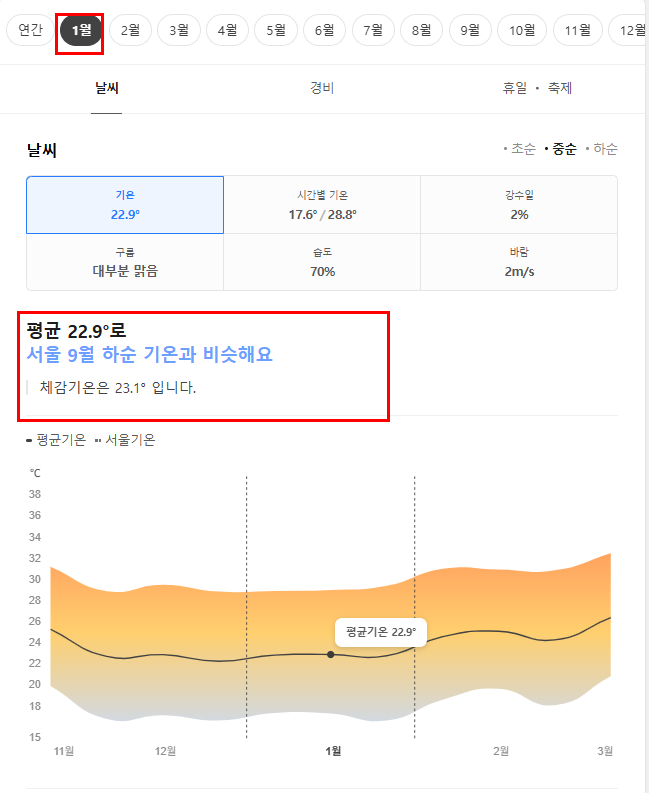This screenshot has width=649, height=793.
Task: Select the 연간 yearly view pill
Action: point(30,30)
